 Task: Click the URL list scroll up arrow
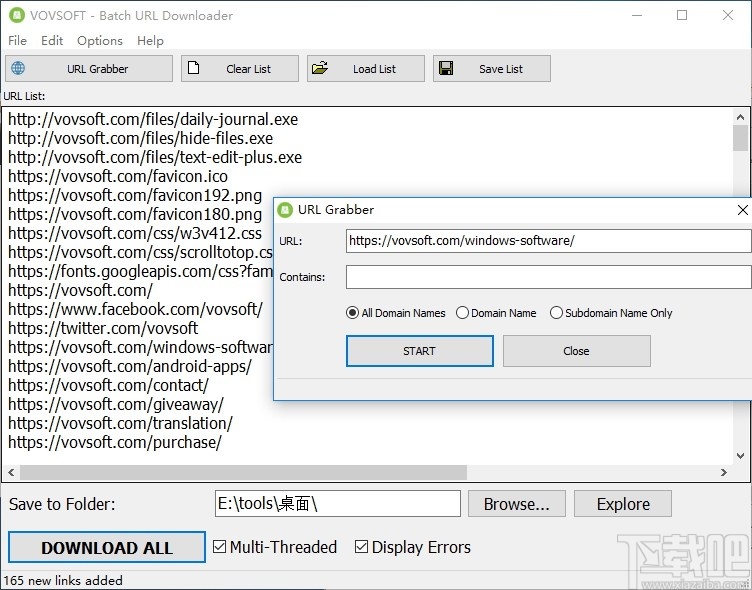(x=740, y=117)
